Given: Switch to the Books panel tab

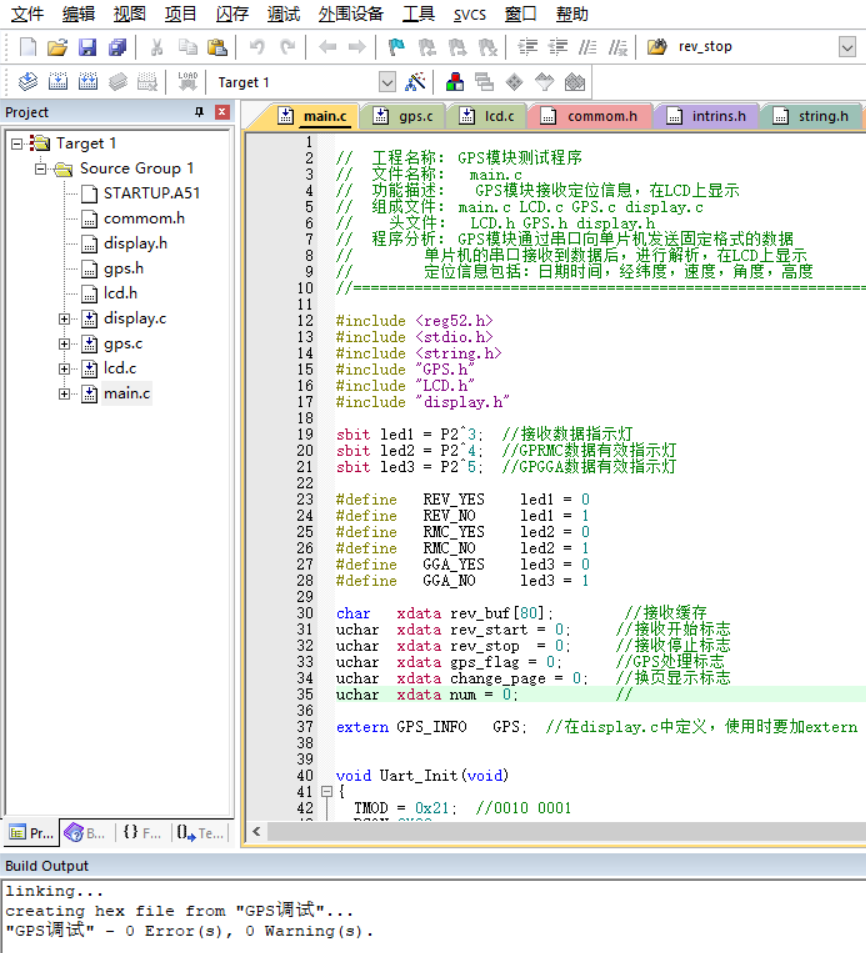Looking at the screenshot, I should pyautogui.click(x=85, y=833).
